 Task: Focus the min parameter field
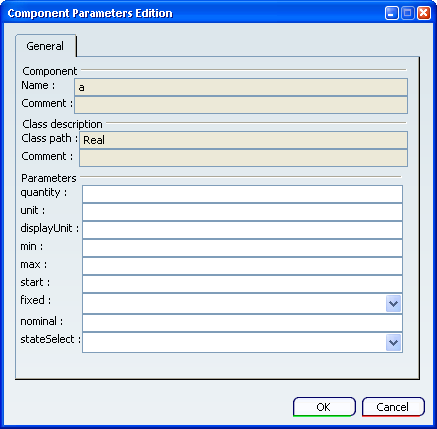point(242,248)
